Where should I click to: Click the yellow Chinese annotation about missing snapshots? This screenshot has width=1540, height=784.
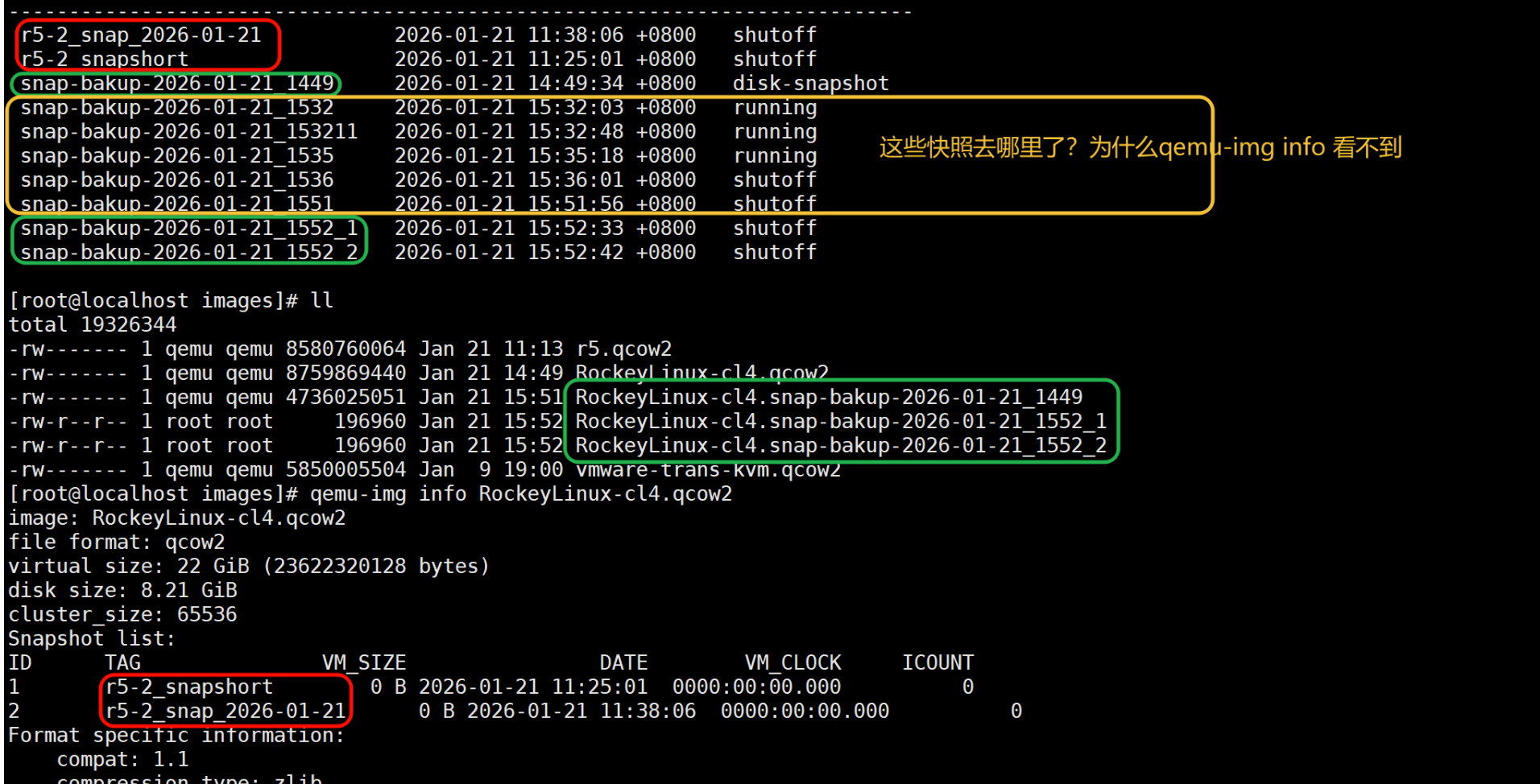point(1140,147)
